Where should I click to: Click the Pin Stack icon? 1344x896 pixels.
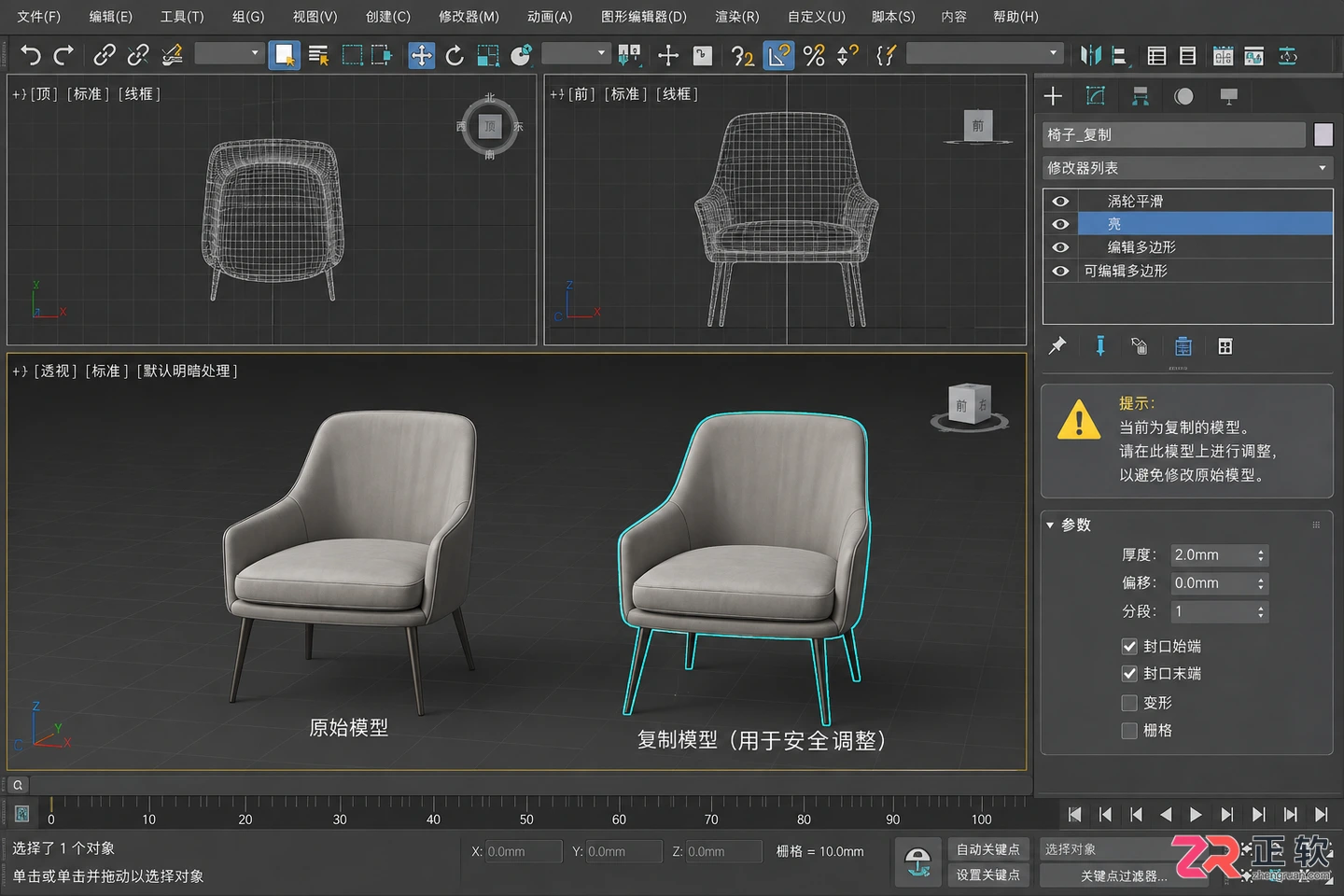tap(1057, 346)
